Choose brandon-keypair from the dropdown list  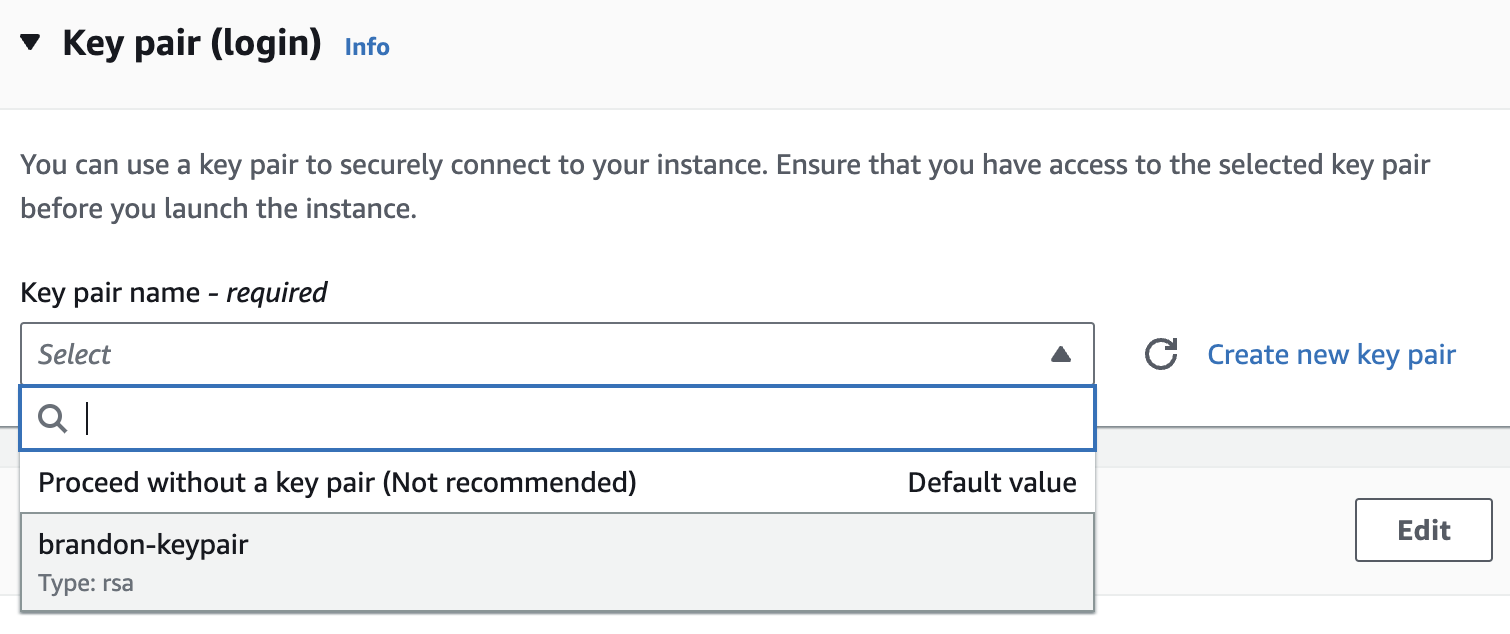(557, 562)
